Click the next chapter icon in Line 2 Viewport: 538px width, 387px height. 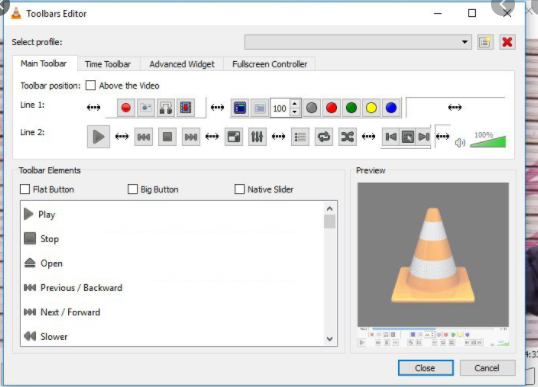424,137
